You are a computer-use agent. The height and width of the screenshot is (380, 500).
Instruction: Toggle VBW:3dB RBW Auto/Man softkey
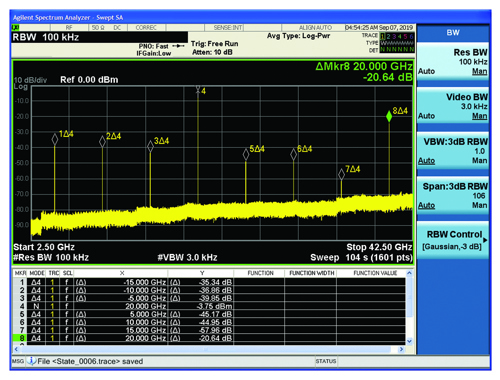tap(453, 151)
